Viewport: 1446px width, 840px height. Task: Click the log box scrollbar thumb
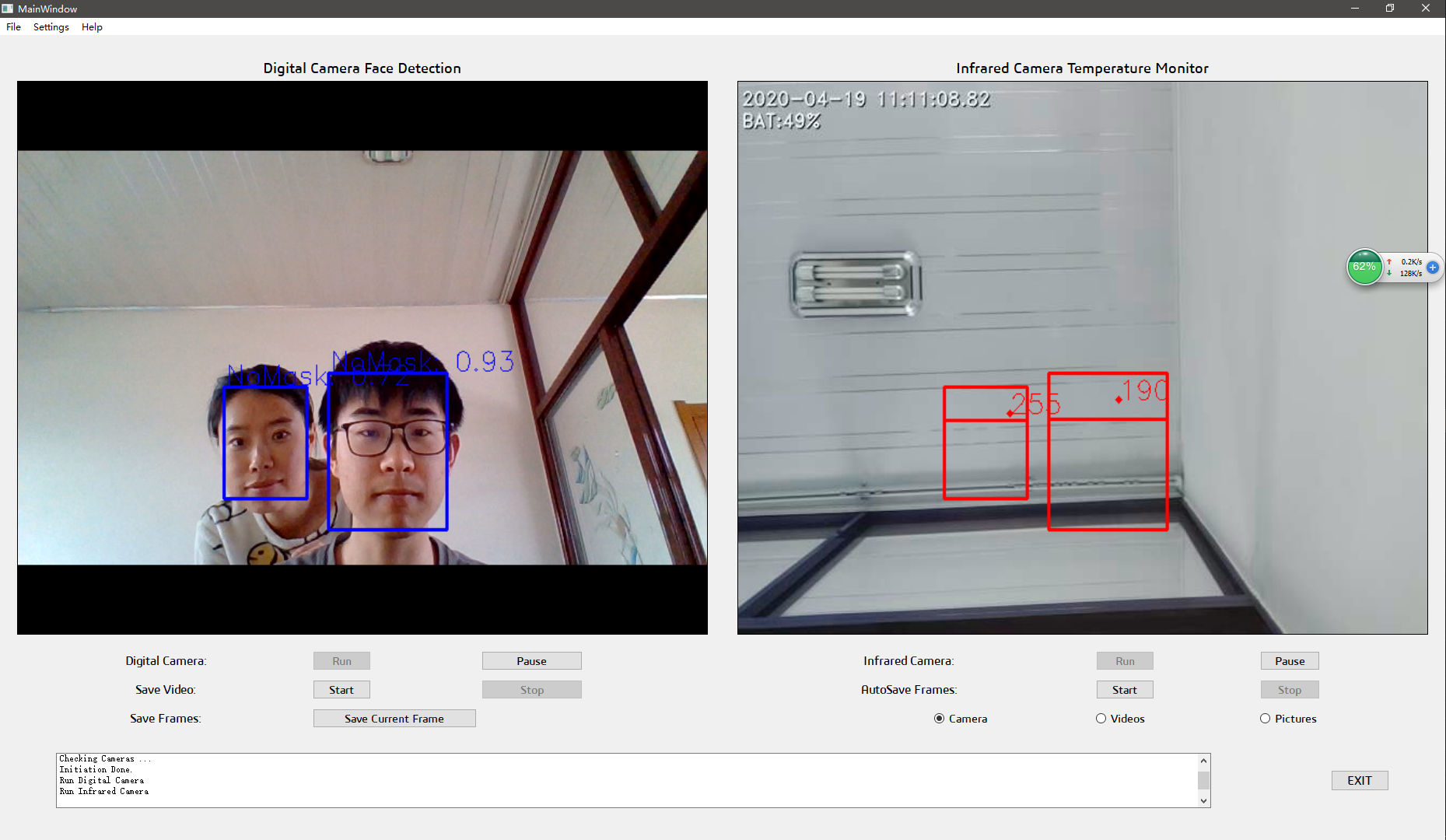click(x=1203, y=780)
